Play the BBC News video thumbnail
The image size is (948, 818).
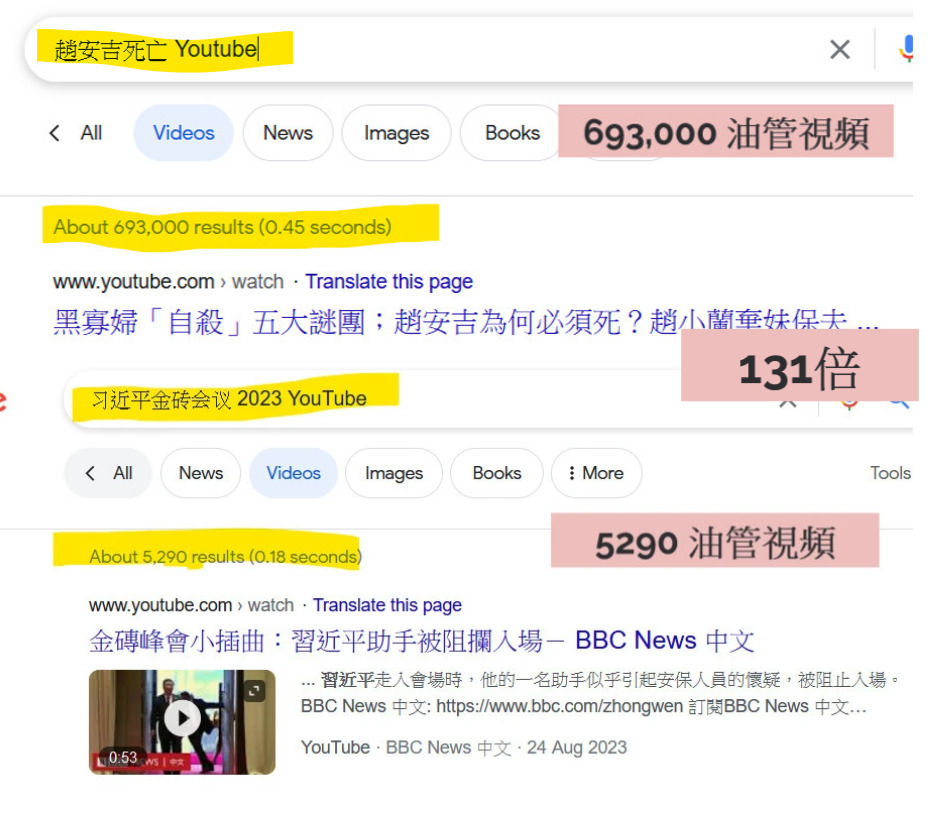[182, 721]
